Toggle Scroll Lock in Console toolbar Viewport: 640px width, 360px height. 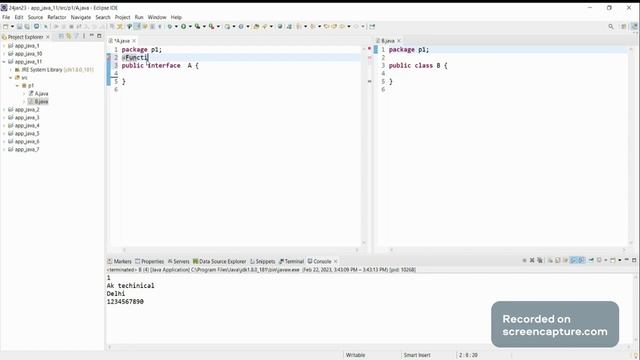point(558,260)
